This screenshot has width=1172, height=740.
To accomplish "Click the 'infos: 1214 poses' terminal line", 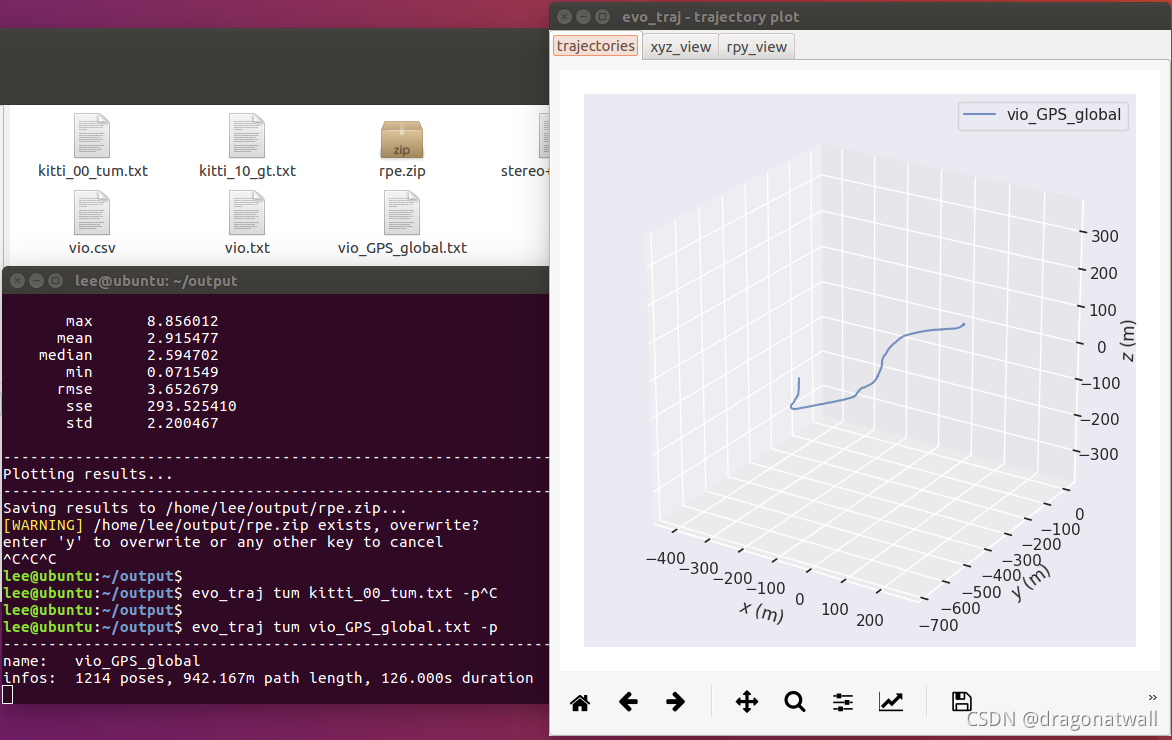I will point(268,679).
